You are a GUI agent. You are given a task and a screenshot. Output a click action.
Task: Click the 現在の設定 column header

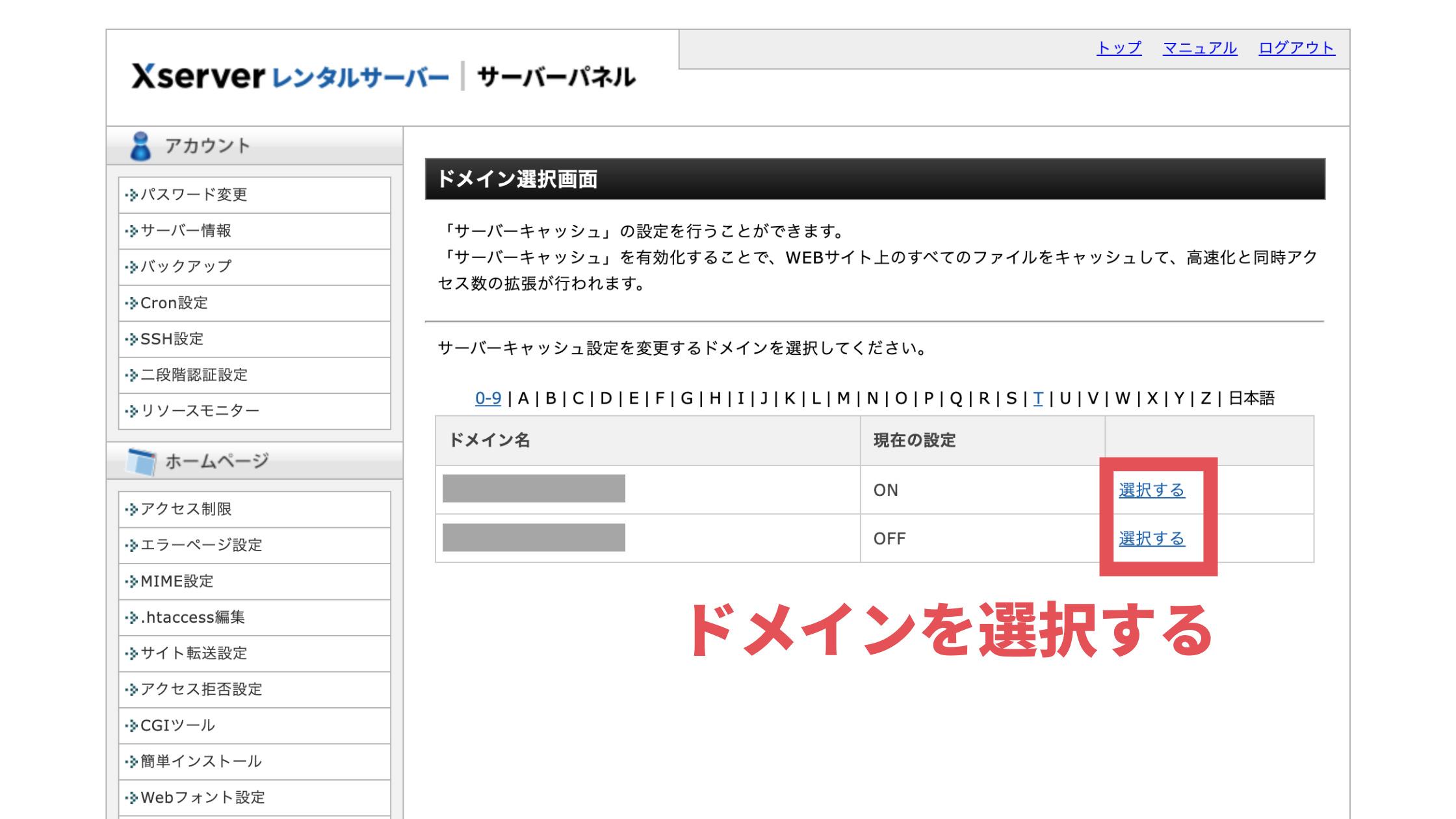pyautogui.click(x=982, y=441)
